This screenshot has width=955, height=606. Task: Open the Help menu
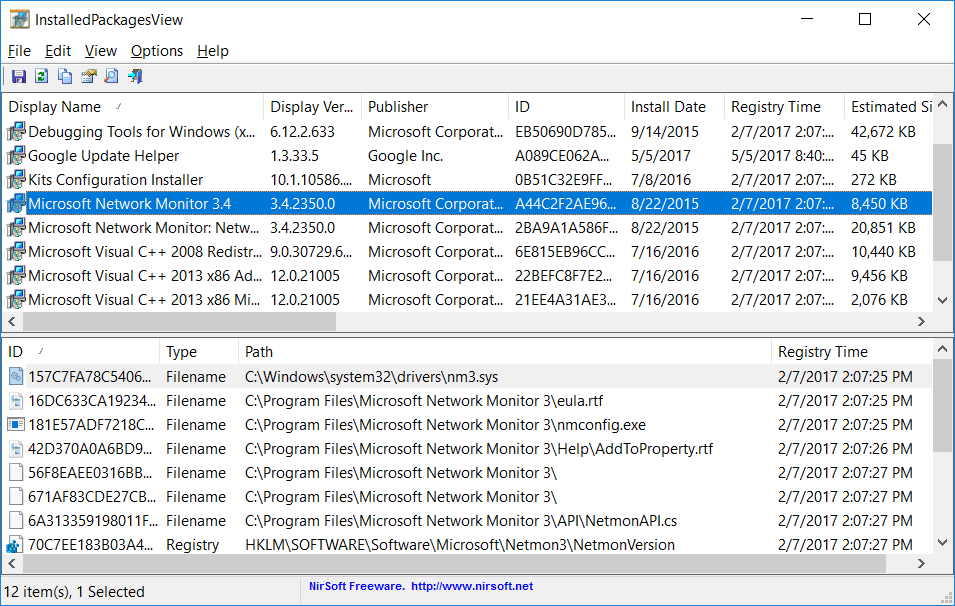212,51
